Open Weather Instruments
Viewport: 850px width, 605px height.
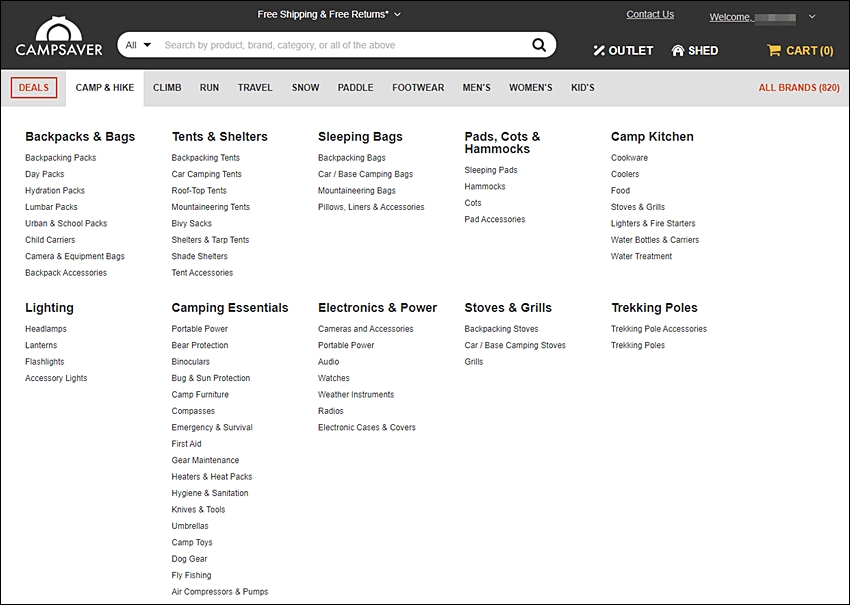[x=356, y=395]
